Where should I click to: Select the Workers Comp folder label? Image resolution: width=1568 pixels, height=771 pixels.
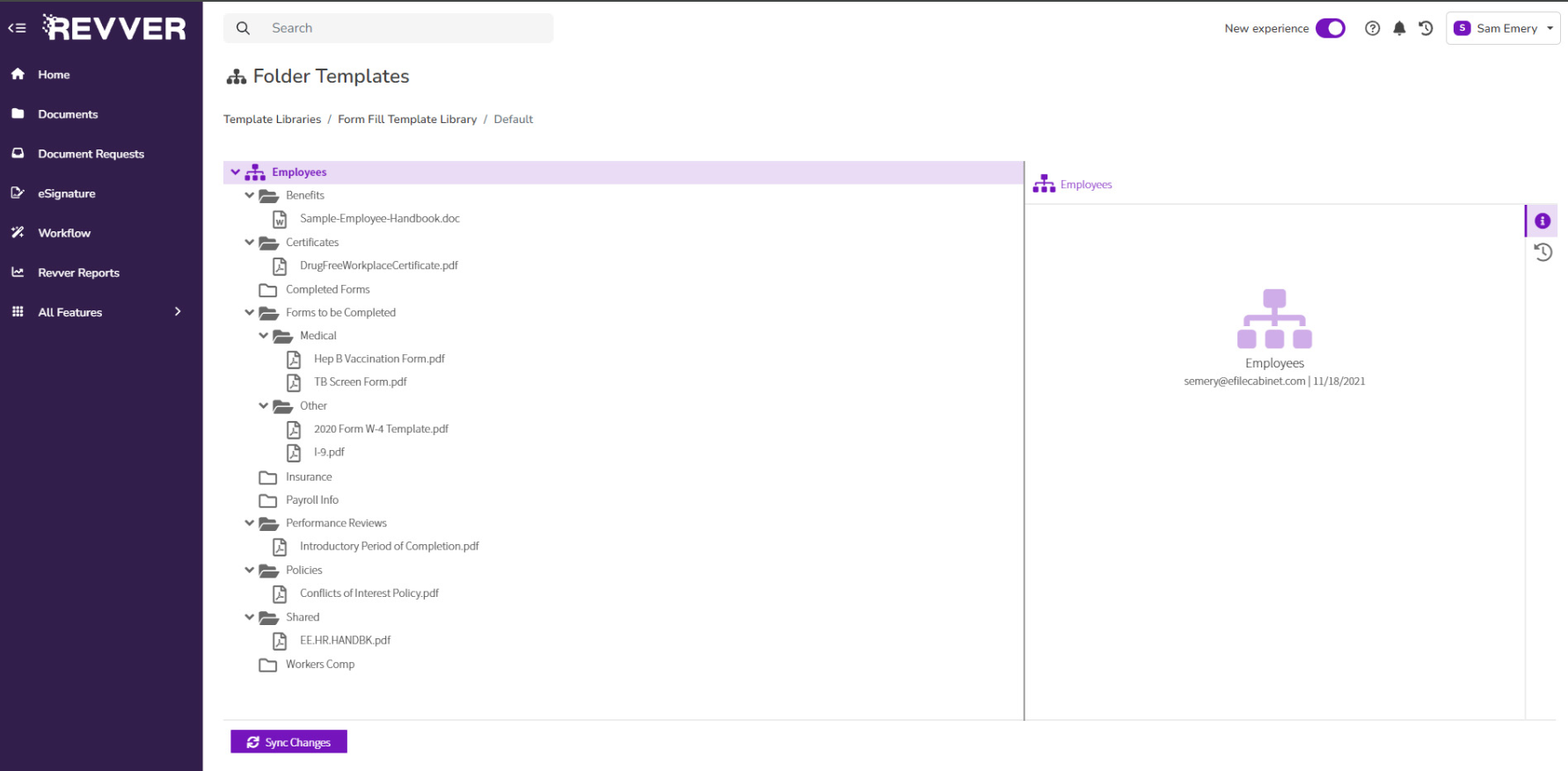pyautogui.click(x=320, y=664)
